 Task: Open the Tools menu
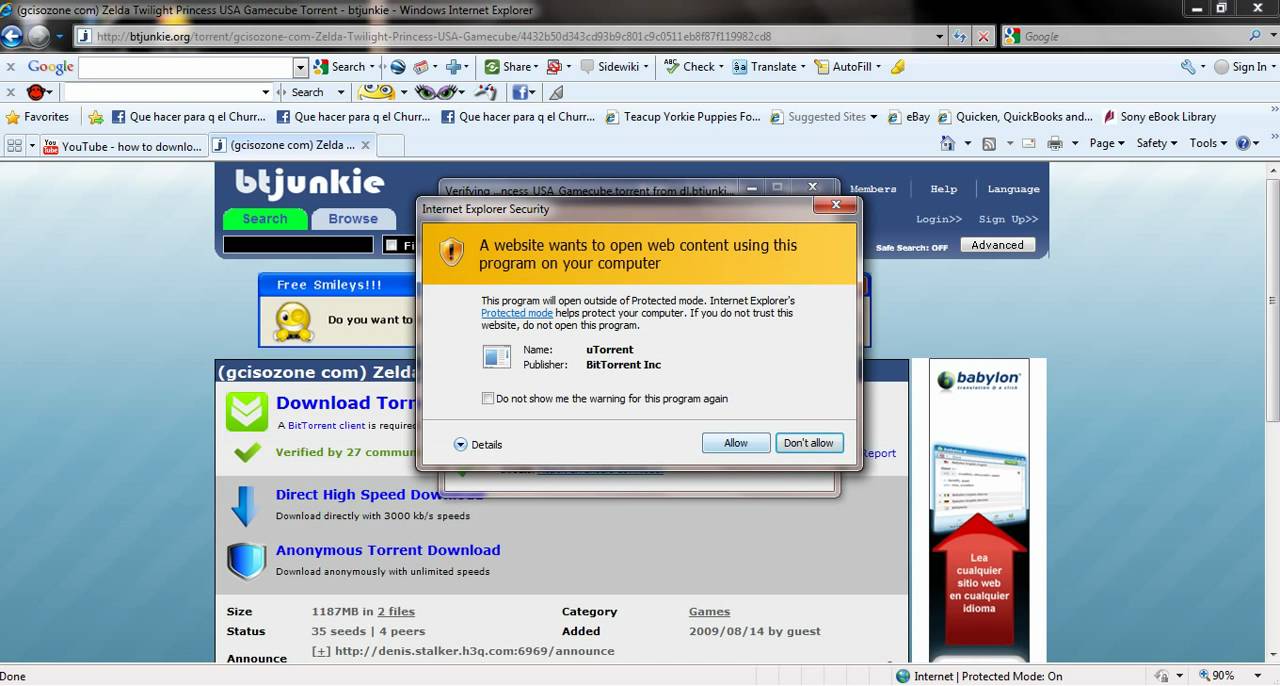coord(1209,144)
